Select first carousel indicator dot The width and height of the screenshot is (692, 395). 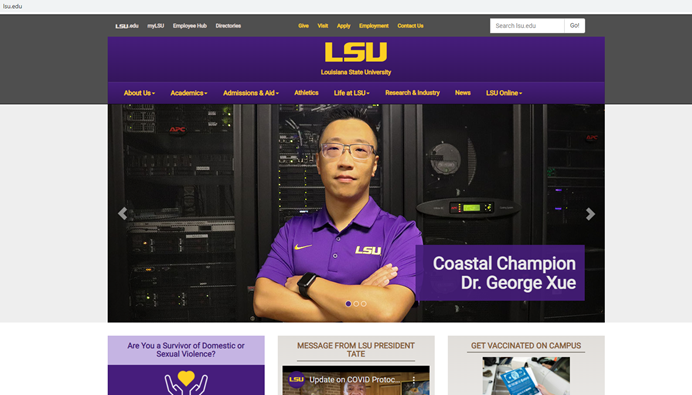(x=348, y=304)
